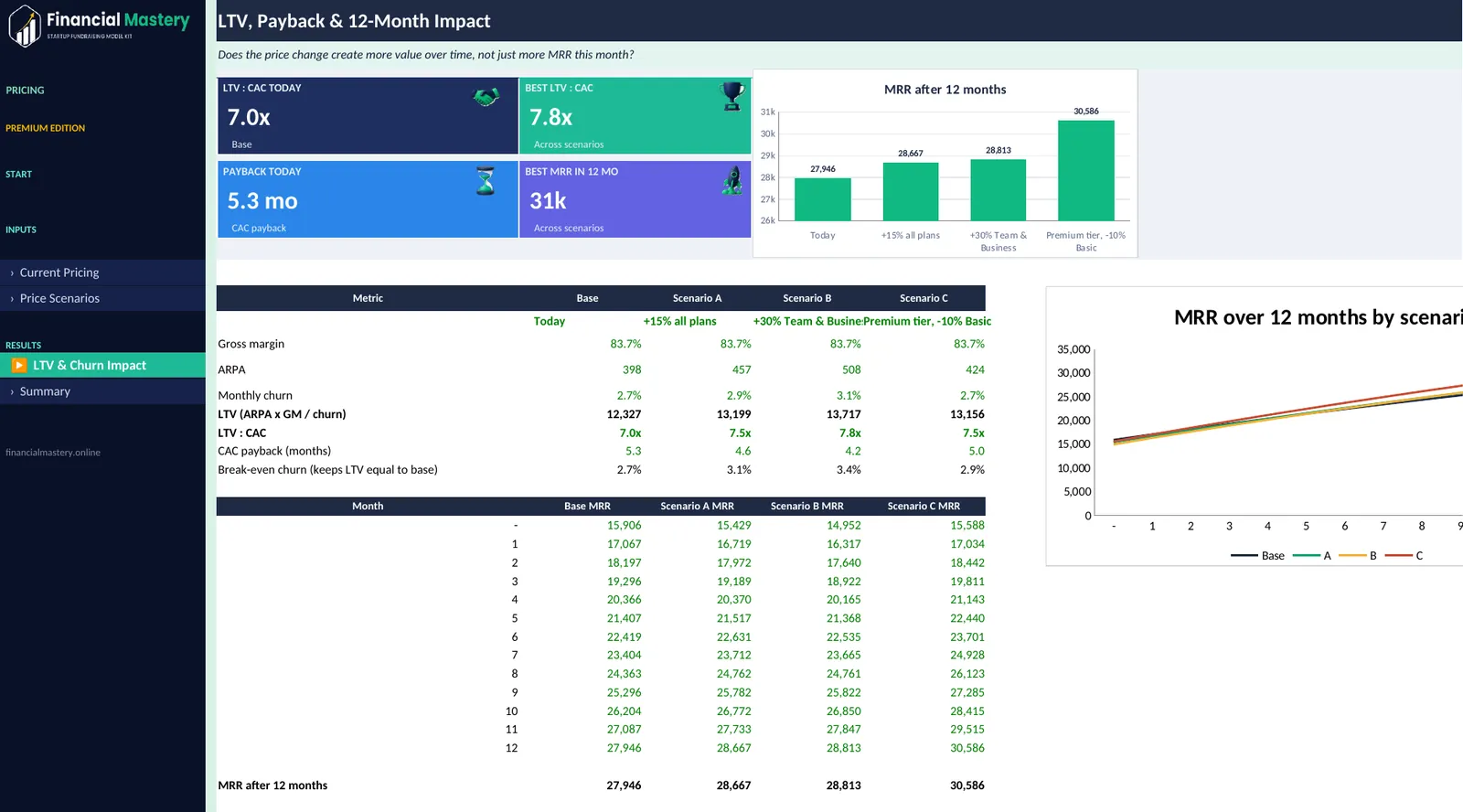Viewport: 1463px width, 812px height.
Task: Click the green A legend entry
Action: click(1312, 555)
